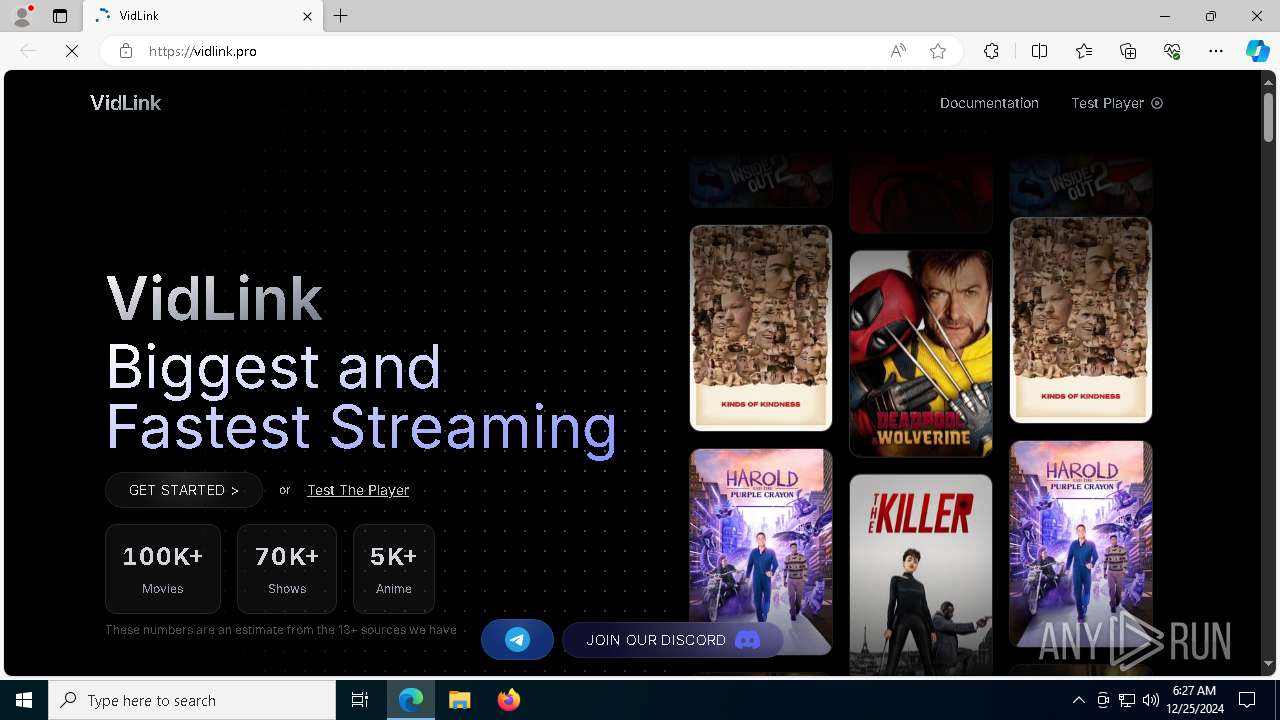The width and height of the screenshot is (1280, 720).
Task: Open Browser essentials heart icon
Action: pyautogui.click(x=1172, y=51)
